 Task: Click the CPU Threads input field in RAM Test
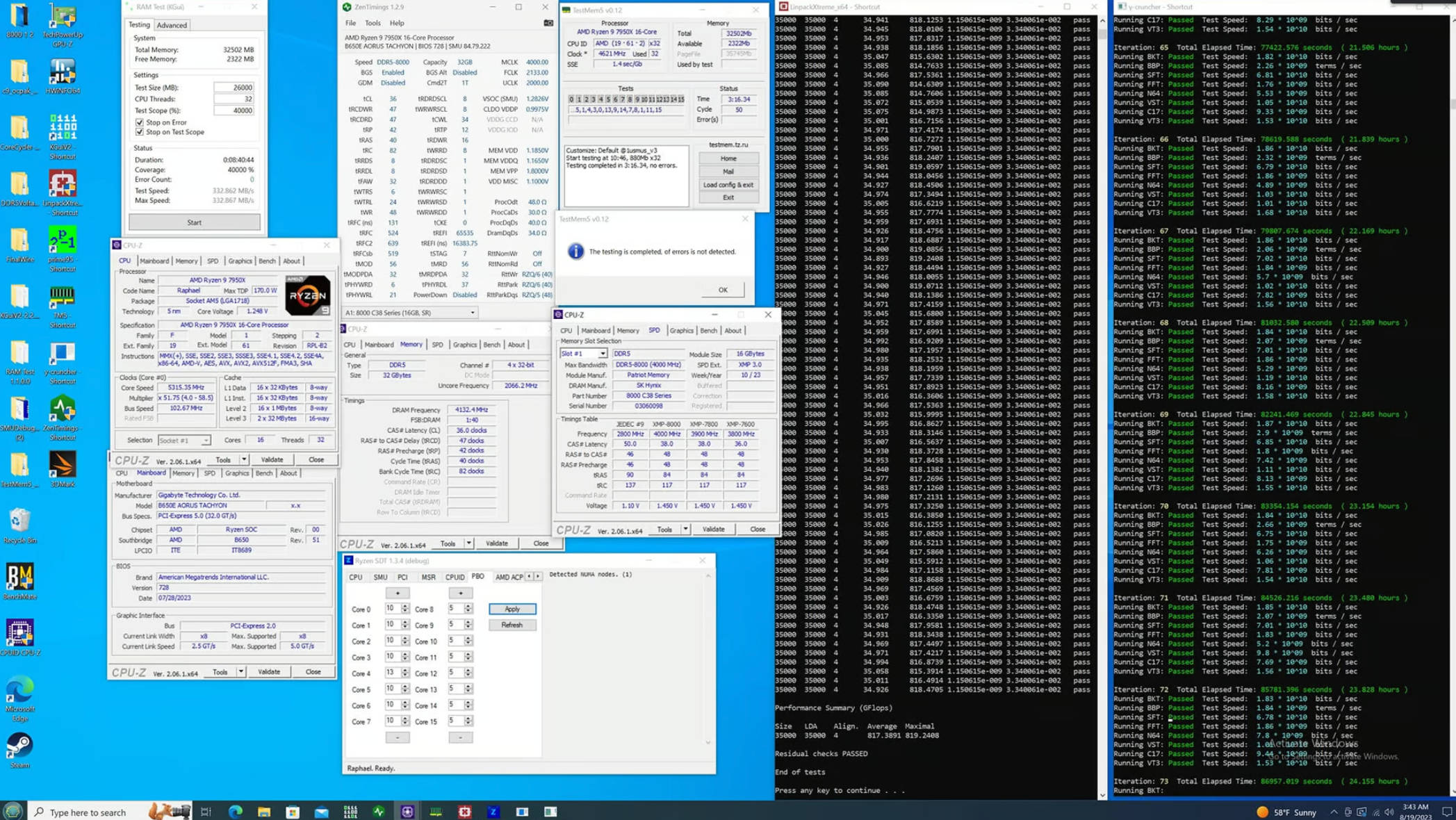(x=234, y=99)
